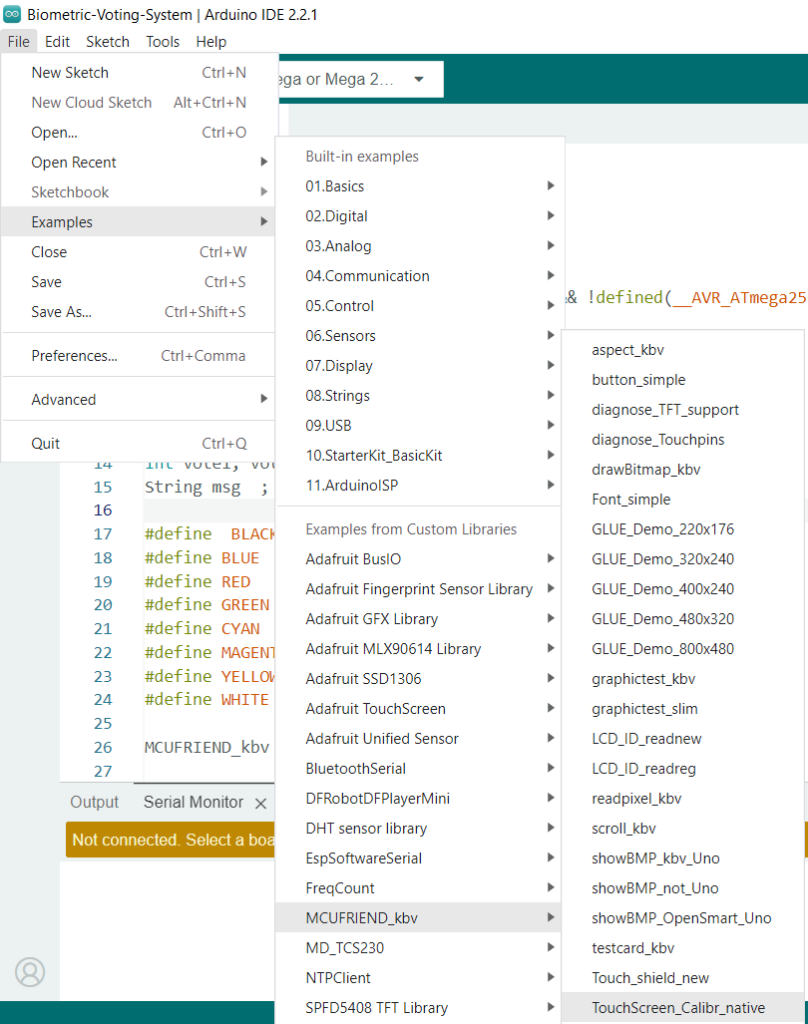Expand BluetoothSerial examples
The width and height of the screenshot is (808, 1024).
pyautogui.click(x=419, y=769)
